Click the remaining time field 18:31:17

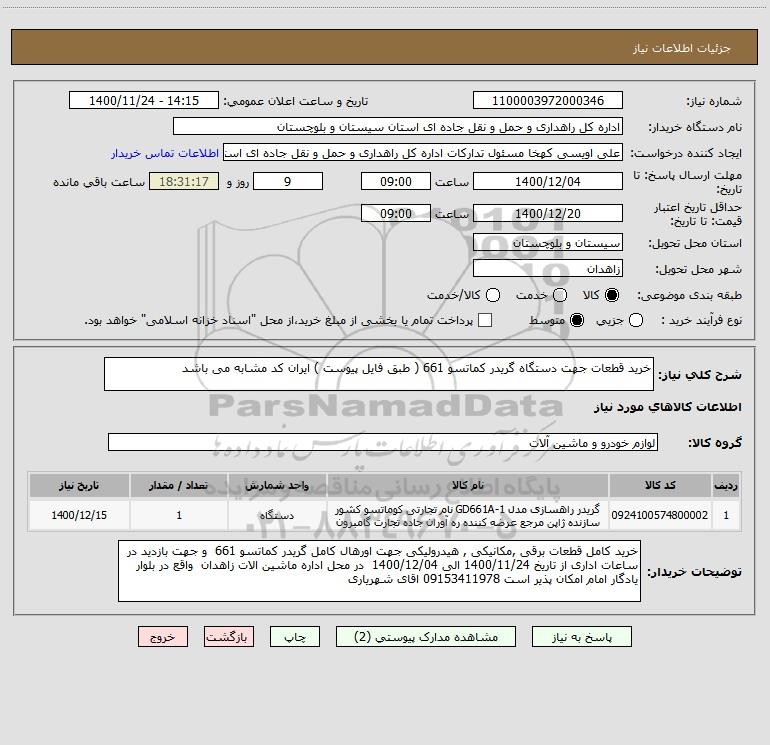[x=184, y=181]
